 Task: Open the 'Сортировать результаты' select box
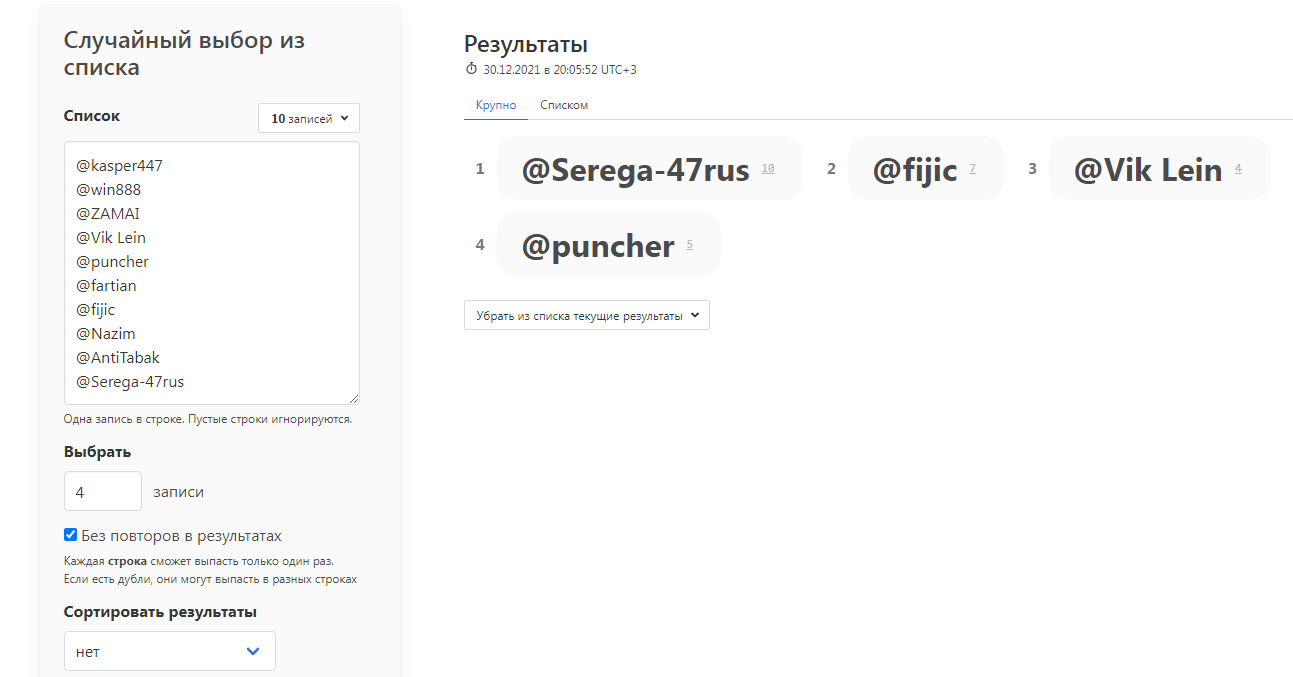pyautogui.click(x=169, y=651)
